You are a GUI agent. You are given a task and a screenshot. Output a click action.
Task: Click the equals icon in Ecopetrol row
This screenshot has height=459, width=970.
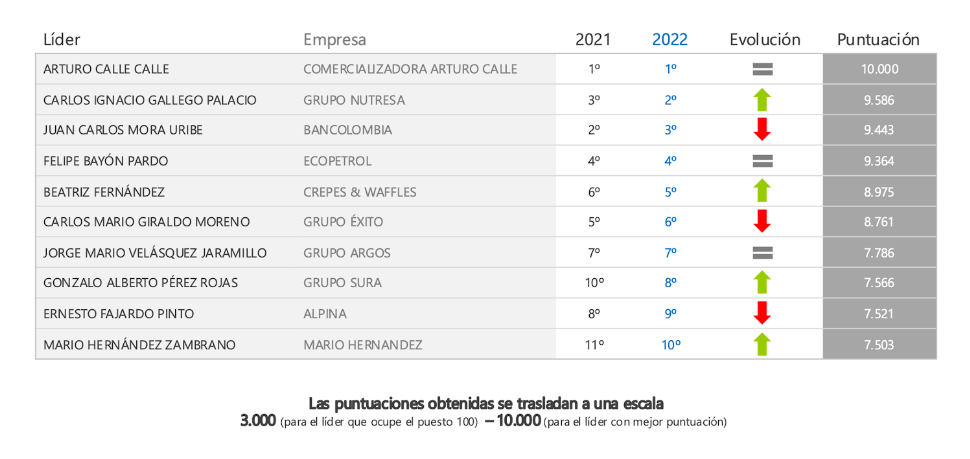tap(763, 161)
